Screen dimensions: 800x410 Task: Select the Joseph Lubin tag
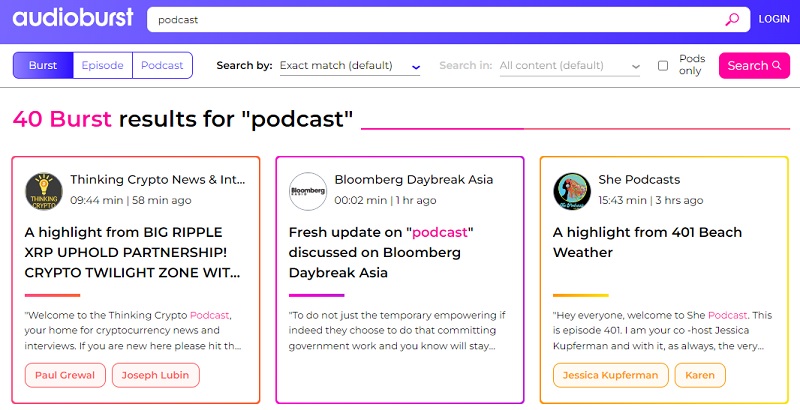pyautogui.click(x=156, y=375)
